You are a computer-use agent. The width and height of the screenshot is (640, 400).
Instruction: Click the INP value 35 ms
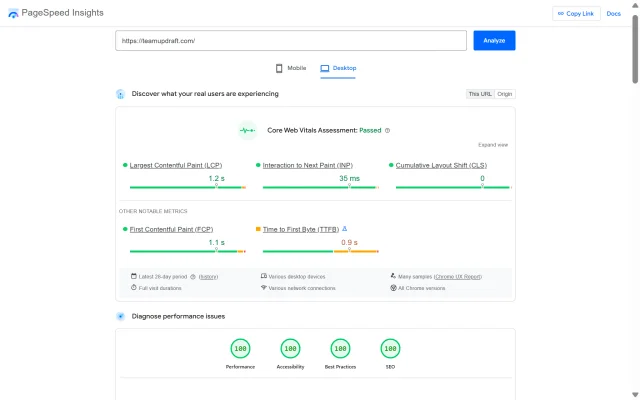[349, 178]
